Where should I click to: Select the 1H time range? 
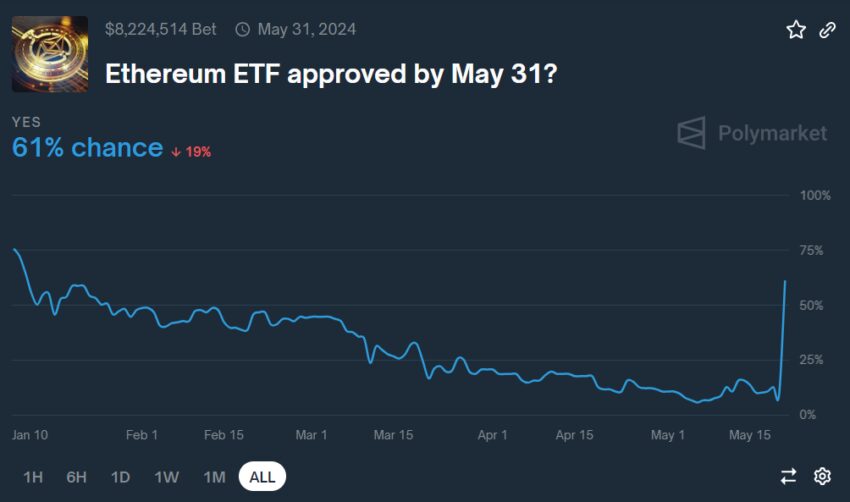33,477
